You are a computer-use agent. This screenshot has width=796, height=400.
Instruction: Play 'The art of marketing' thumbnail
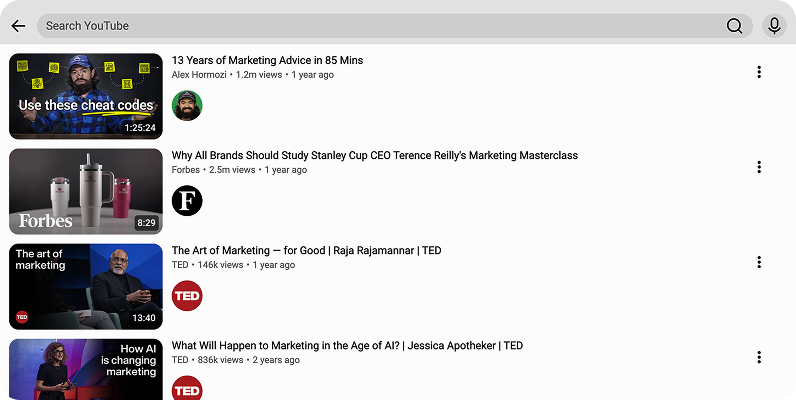point(86,286)
